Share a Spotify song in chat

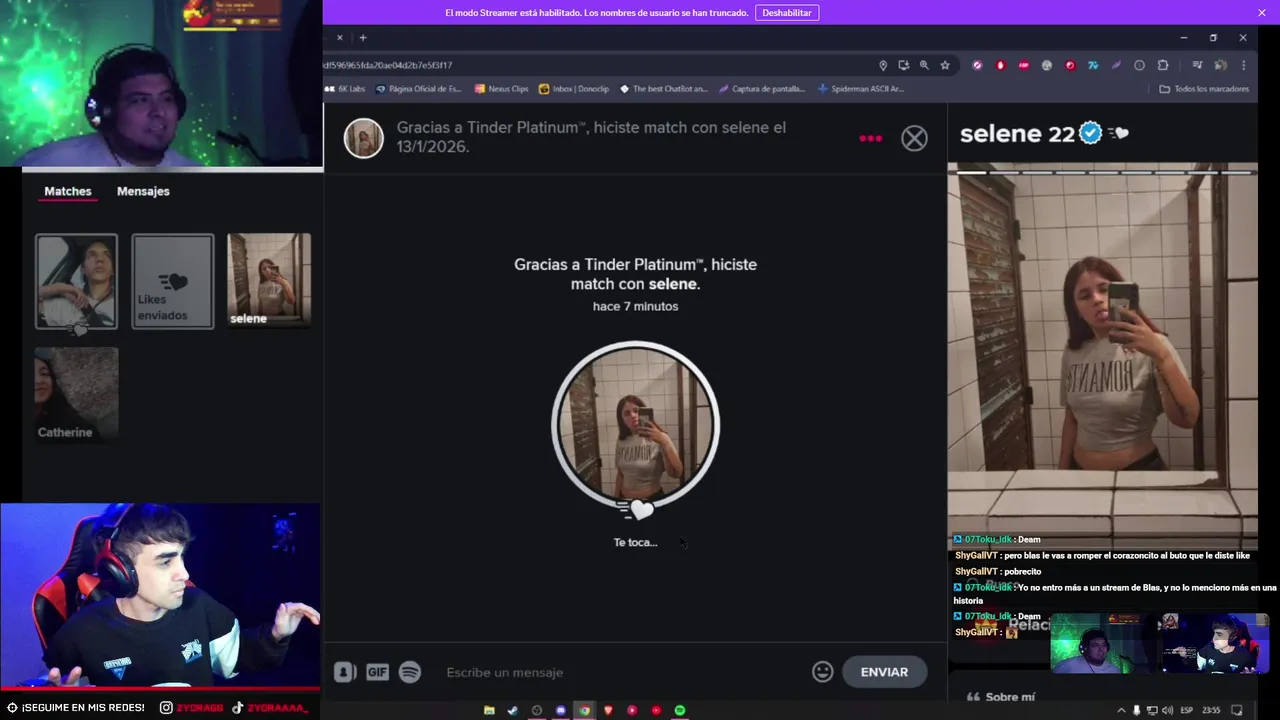point(410,672)
